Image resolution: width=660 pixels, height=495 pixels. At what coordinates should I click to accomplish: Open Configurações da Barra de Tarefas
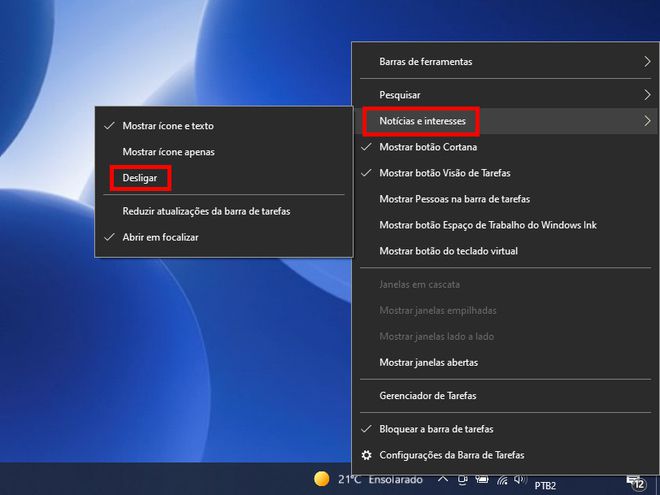[505, 455]
